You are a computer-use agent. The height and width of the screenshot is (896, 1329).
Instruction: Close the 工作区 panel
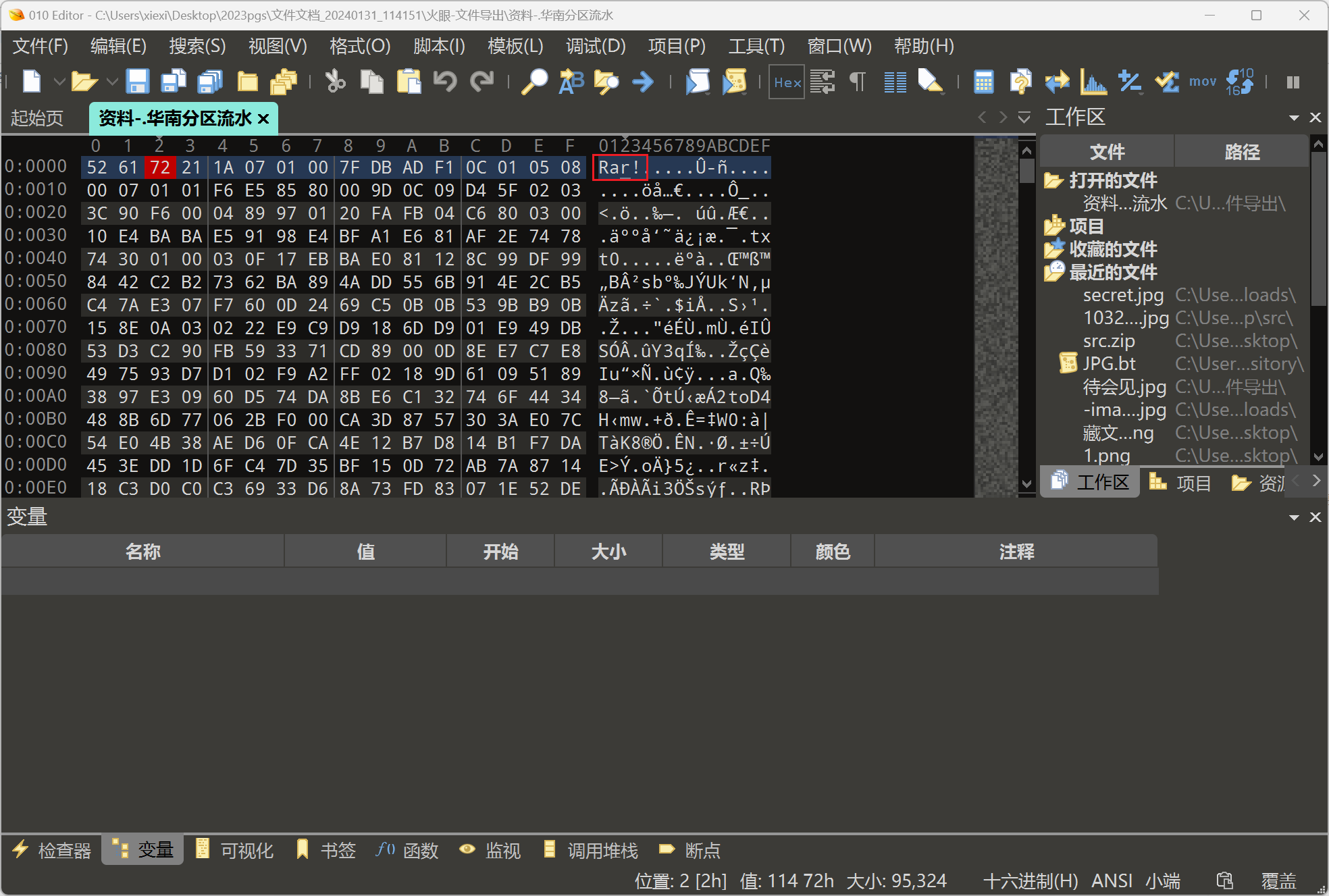tap(1315, 117)
